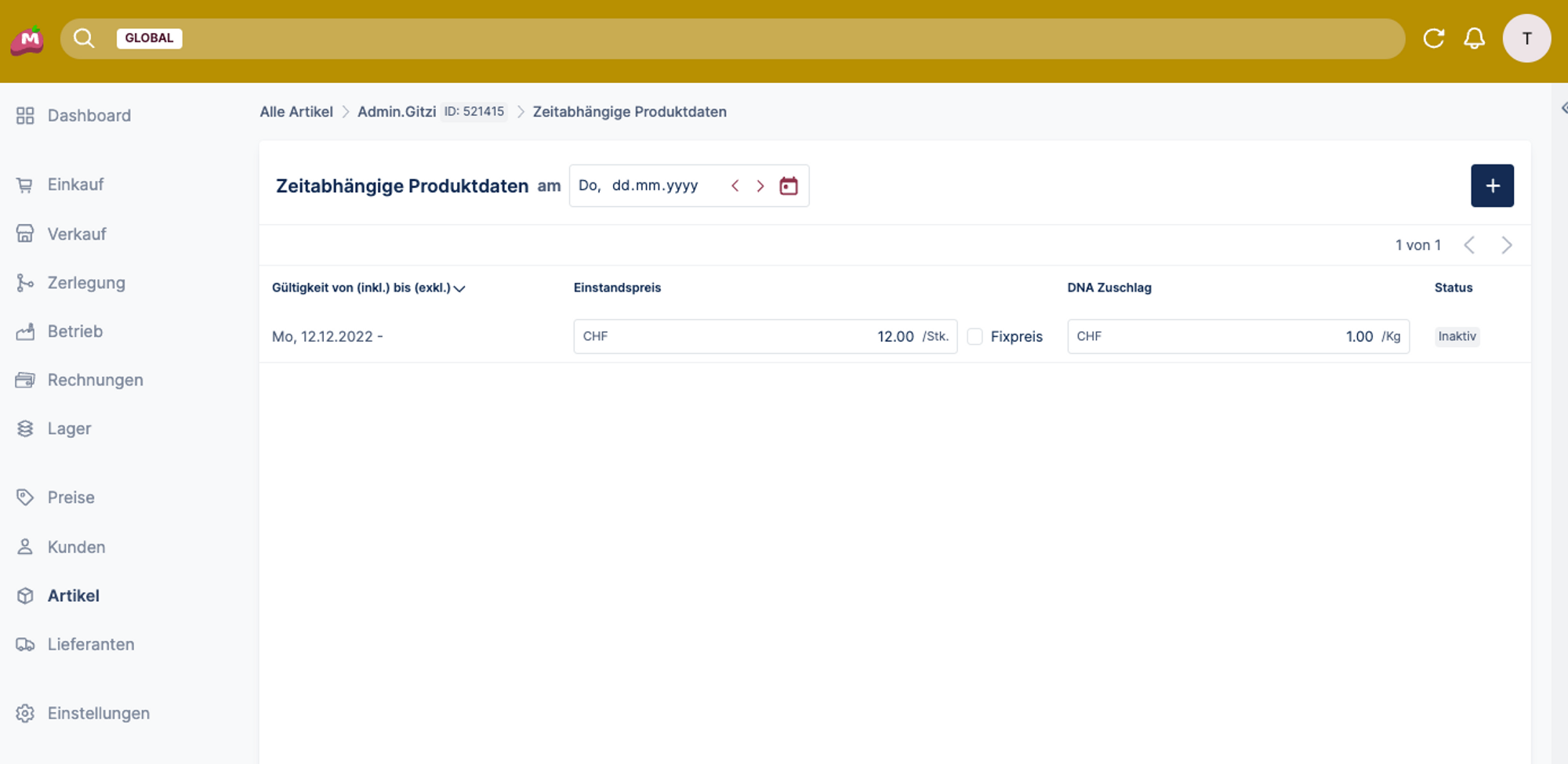Image resolution: width=1568 pixels, height=764 pixels.
Task: Open the calendar date picker icon
Action: click(788, 186)
